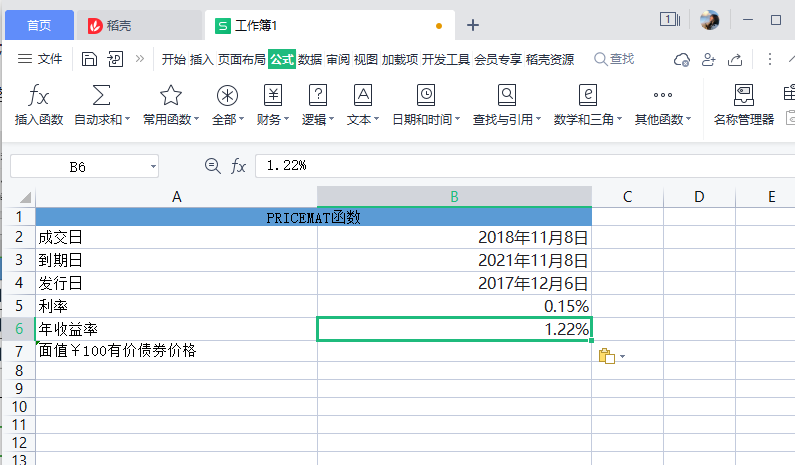Click the share icon in top right

pos(735,60)
